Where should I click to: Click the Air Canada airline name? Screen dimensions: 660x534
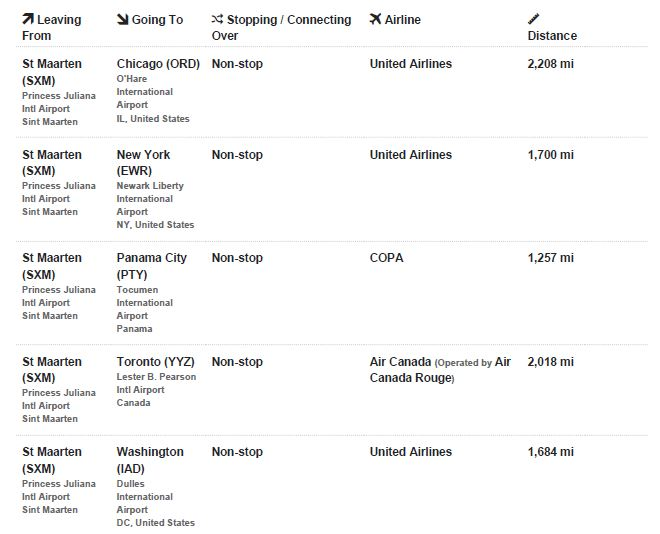[400, 362]
